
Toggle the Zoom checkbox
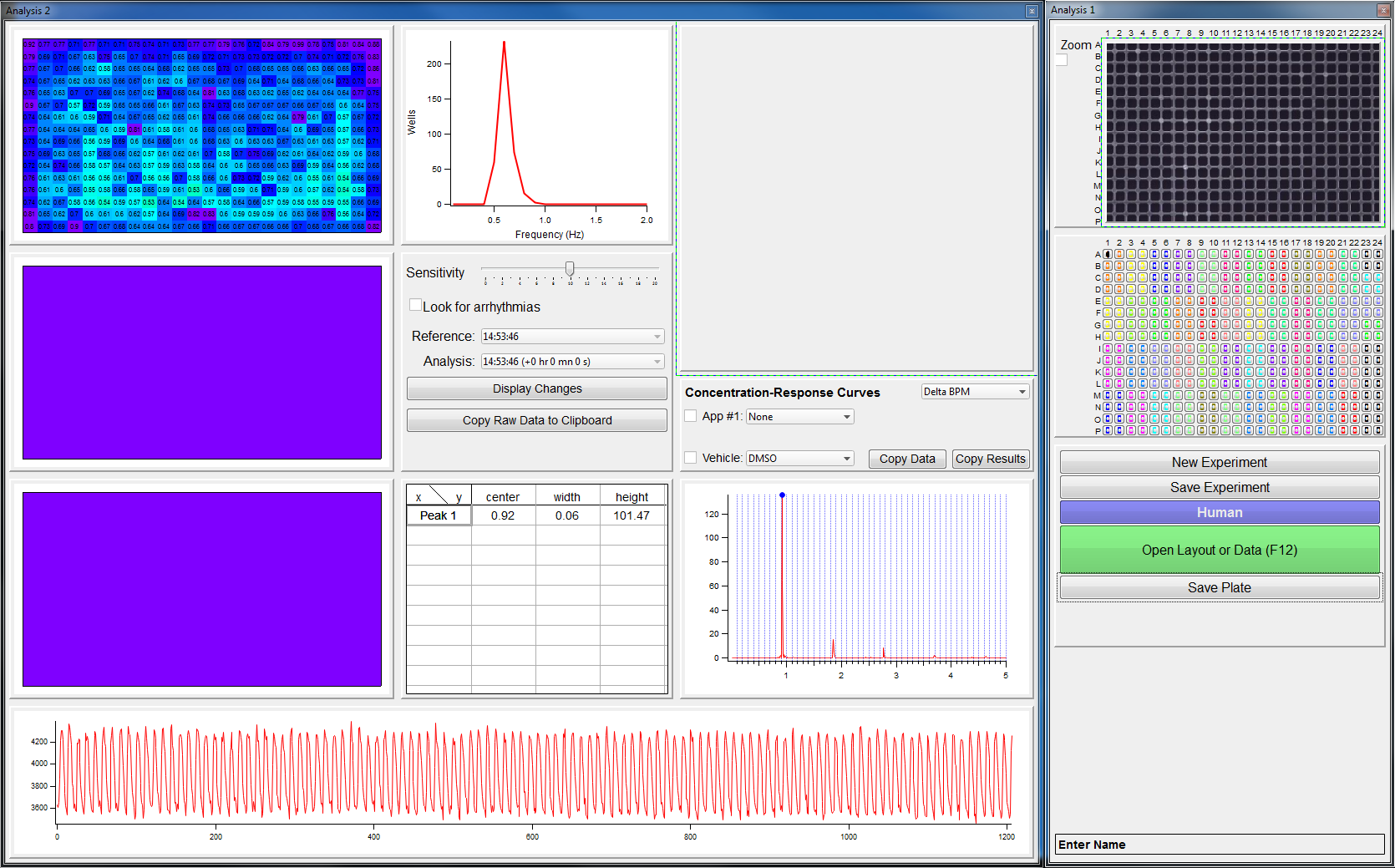pyautogui.click(x=1062, y=60)
